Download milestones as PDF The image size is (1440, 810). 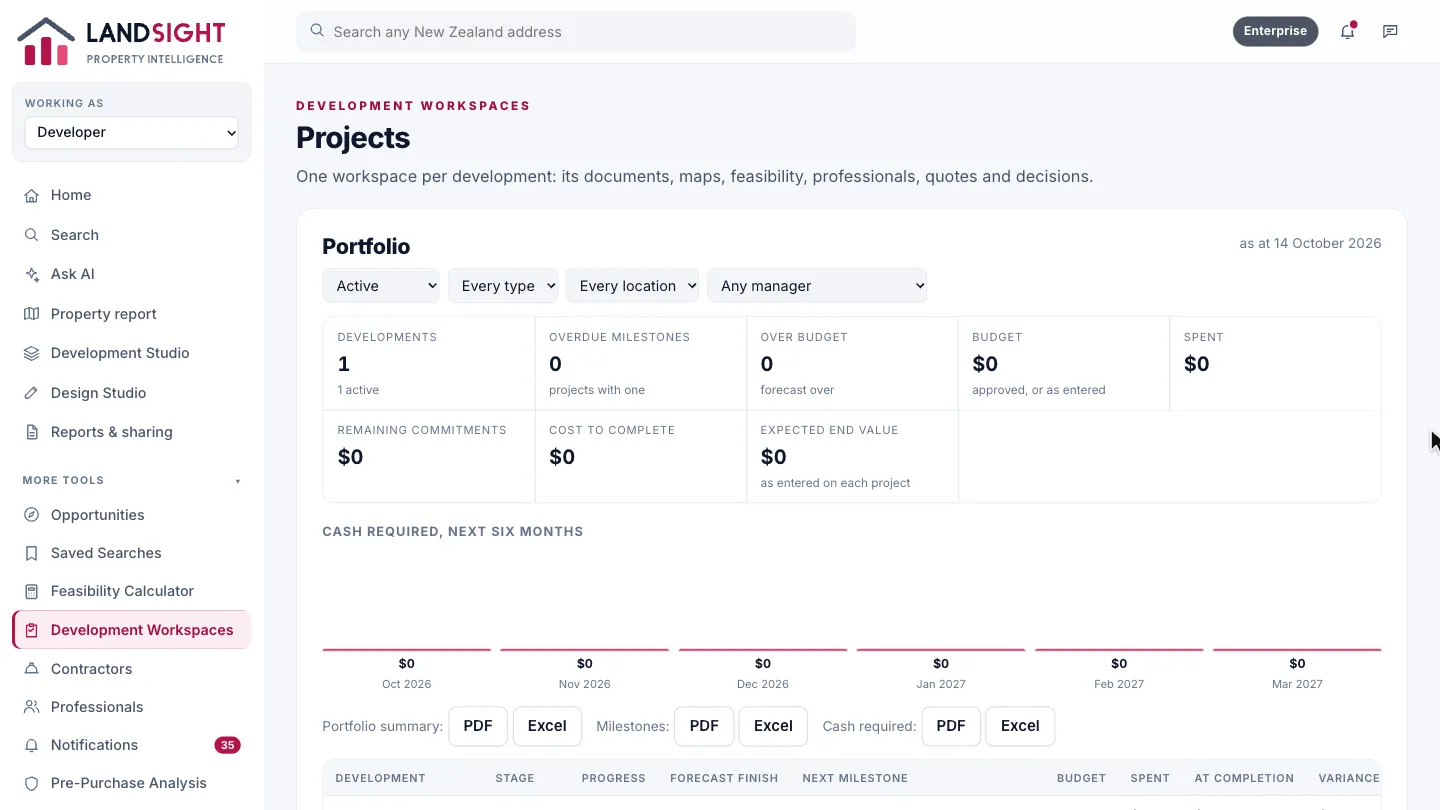[x=704, y=726]
